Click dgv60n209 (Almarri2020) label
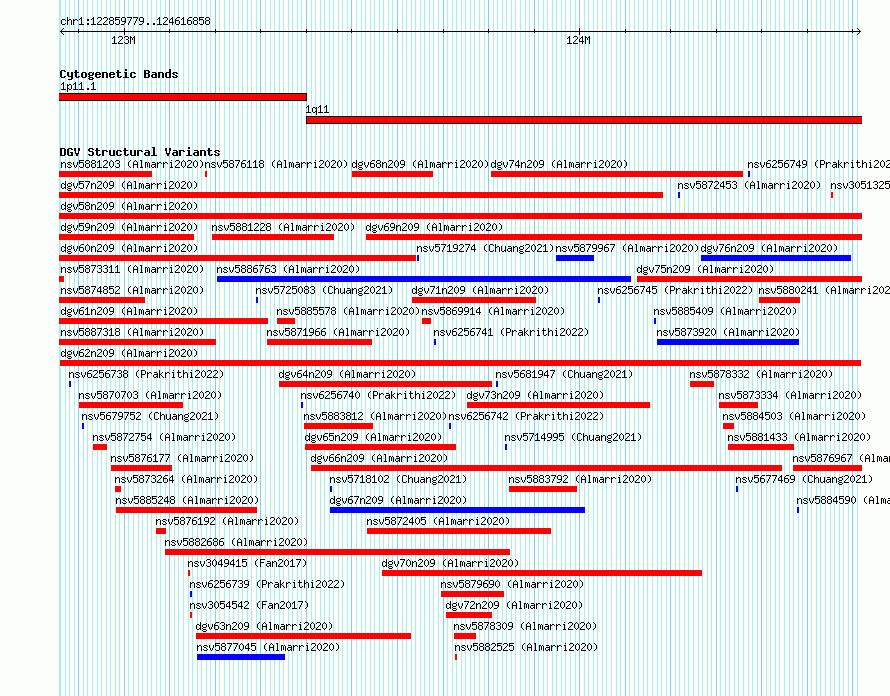 [129, 248]
